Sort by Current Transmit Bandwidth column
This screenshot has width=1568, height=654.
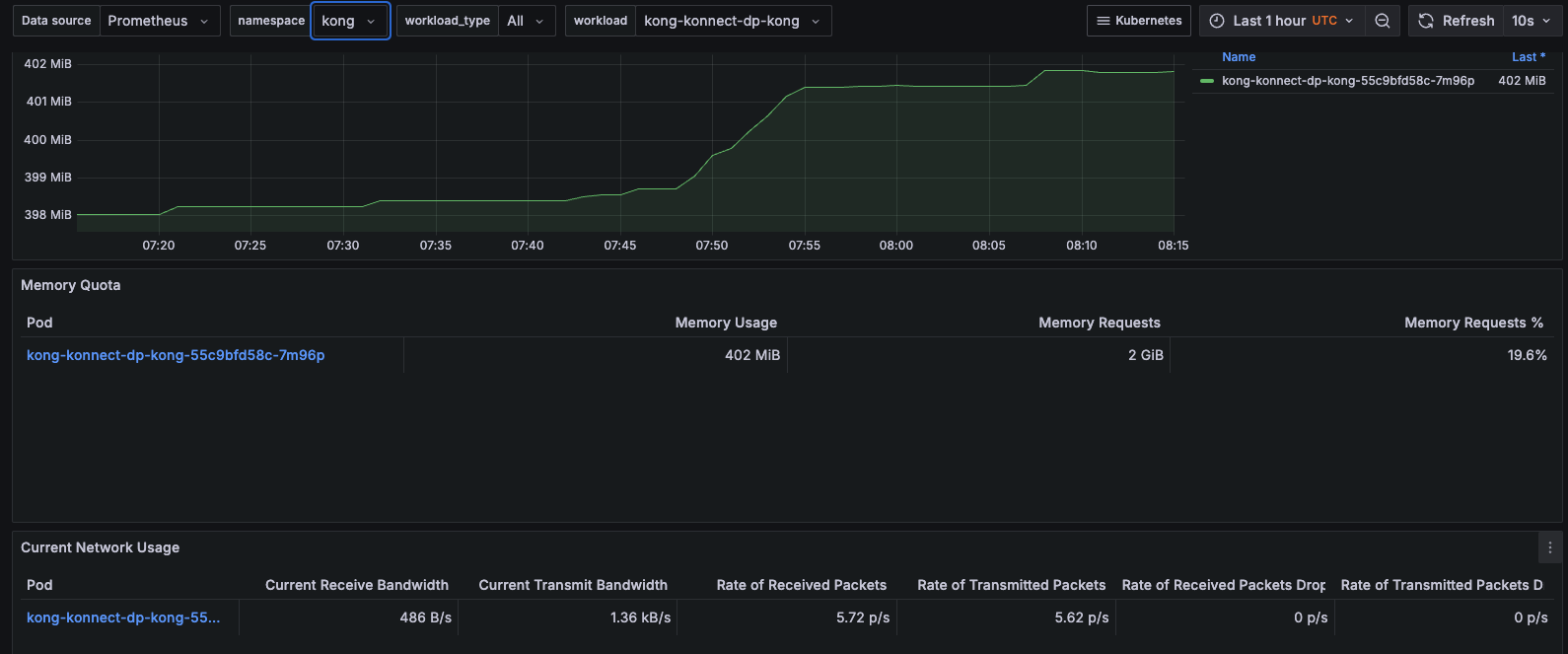[573, 585]
